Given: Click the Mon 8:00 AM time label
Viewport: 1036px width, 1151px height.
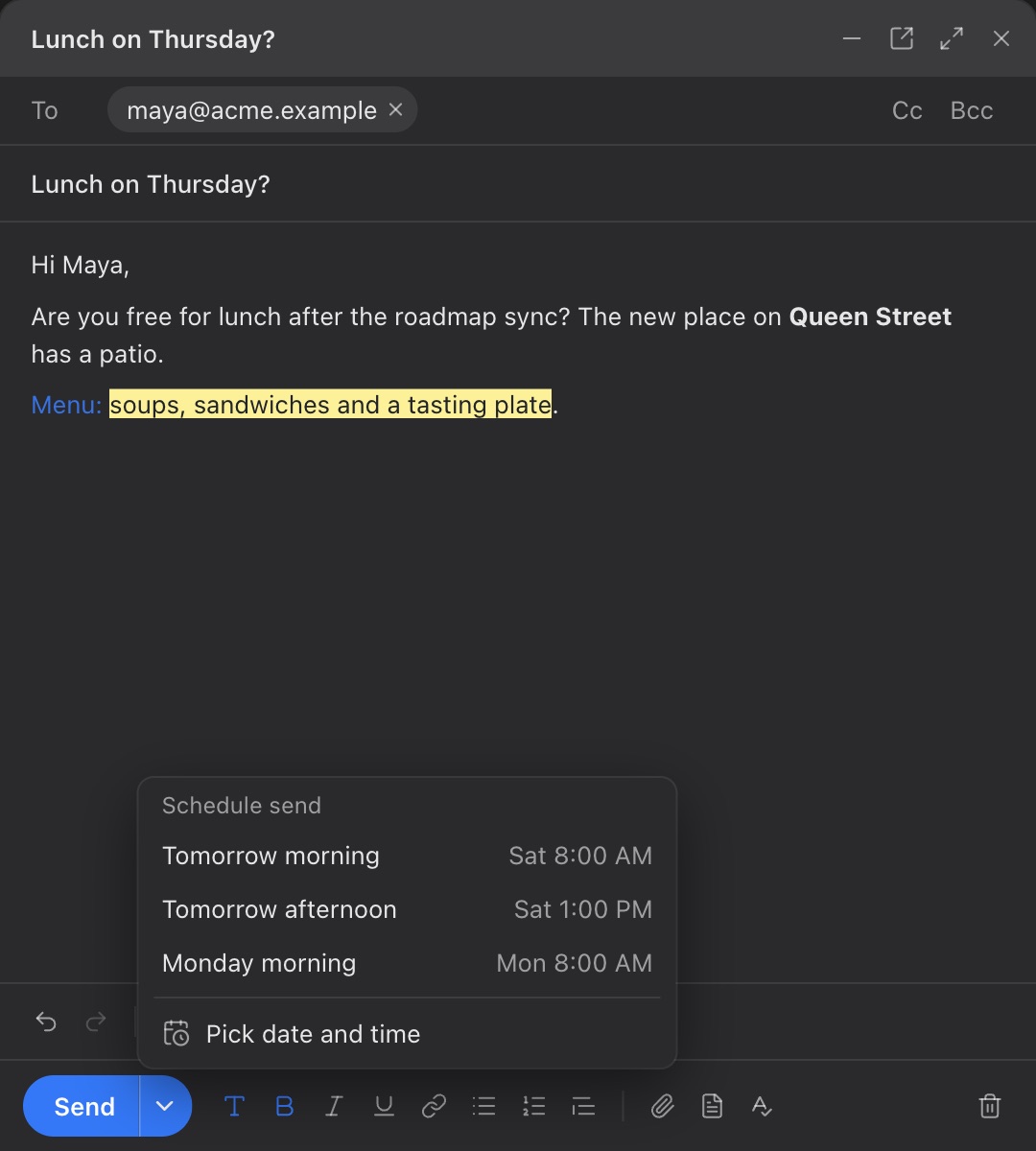Looking at the screenshot, I should pyautogui.click(x=575, y=963).
